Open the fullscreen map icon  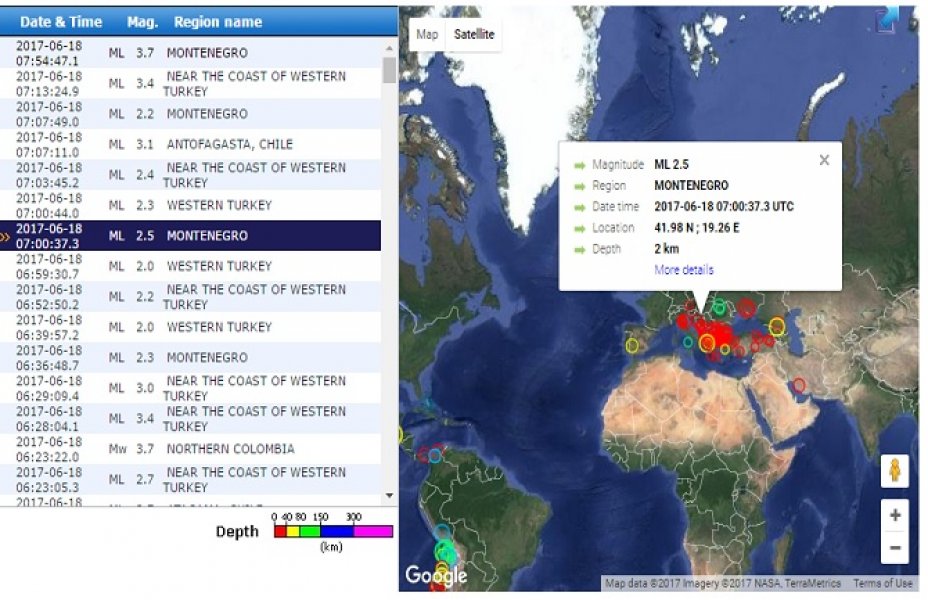pyautogui.click(x=885, y=20)
